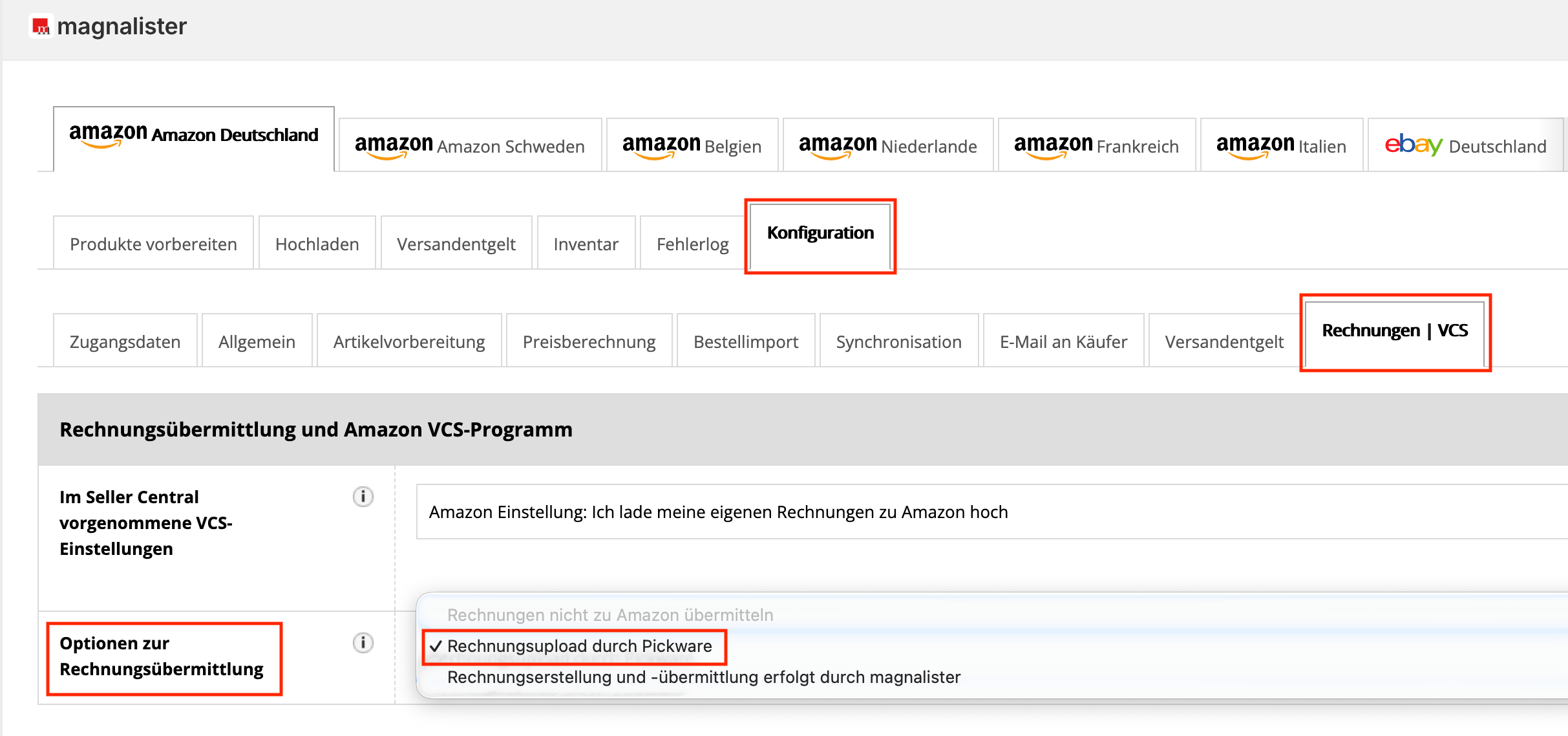This screenshot has width=1568, height=736.
Task: Switch to the Hochladen tab
Action: (317, 244)
